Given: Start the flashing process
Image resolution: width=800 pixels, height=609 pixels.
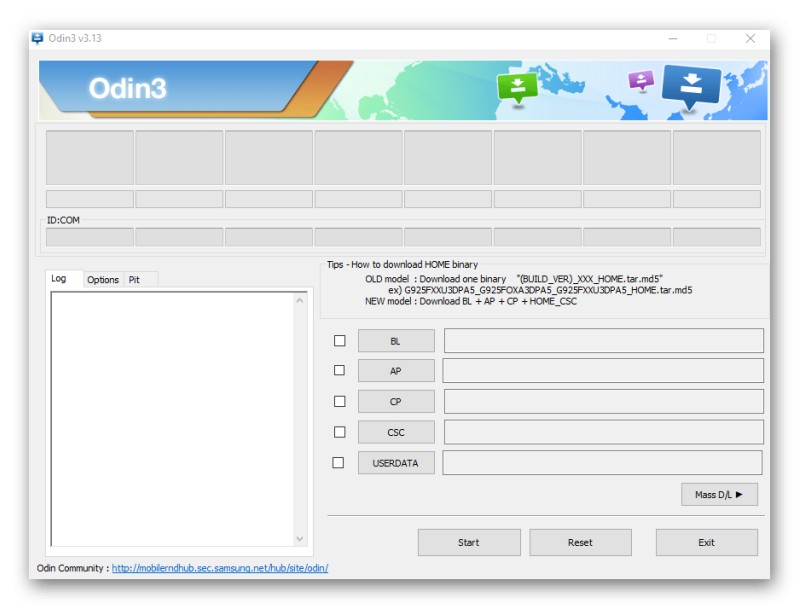Looking at the screenshot, I should pyautogui.click(x=469, y=542).
